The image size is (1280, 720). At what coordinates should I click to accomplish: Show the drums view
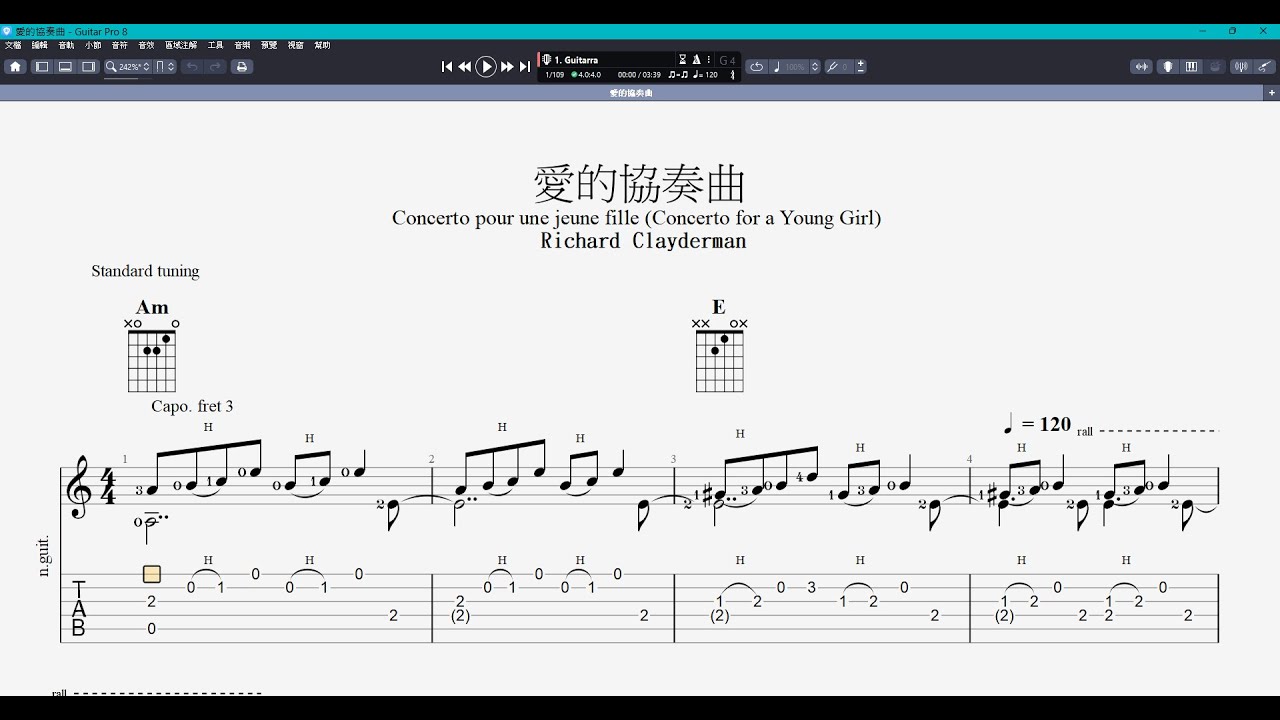click(1215, 67)
